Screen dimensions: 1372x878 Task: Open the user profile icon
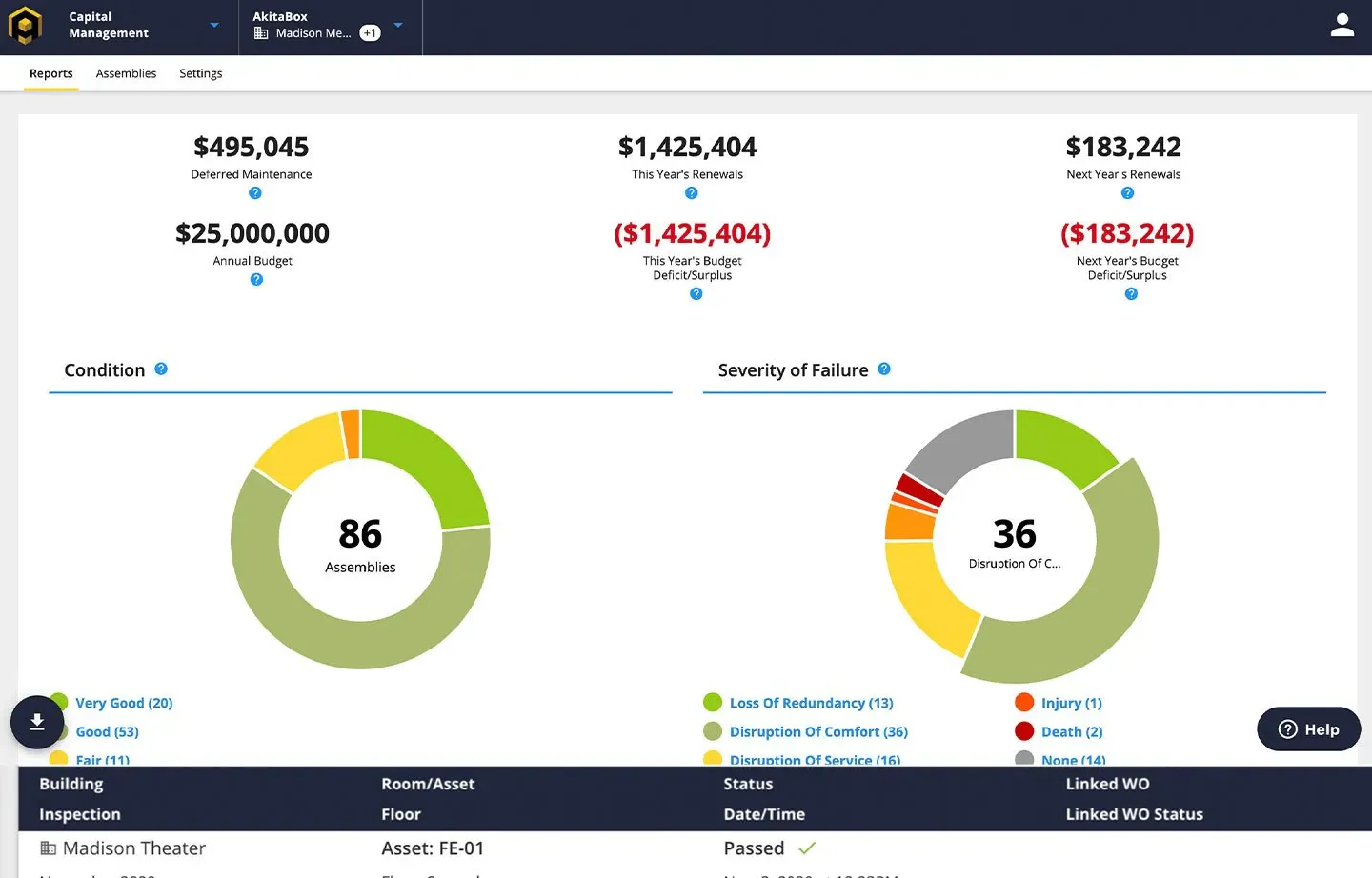(x=1342, y=26)
